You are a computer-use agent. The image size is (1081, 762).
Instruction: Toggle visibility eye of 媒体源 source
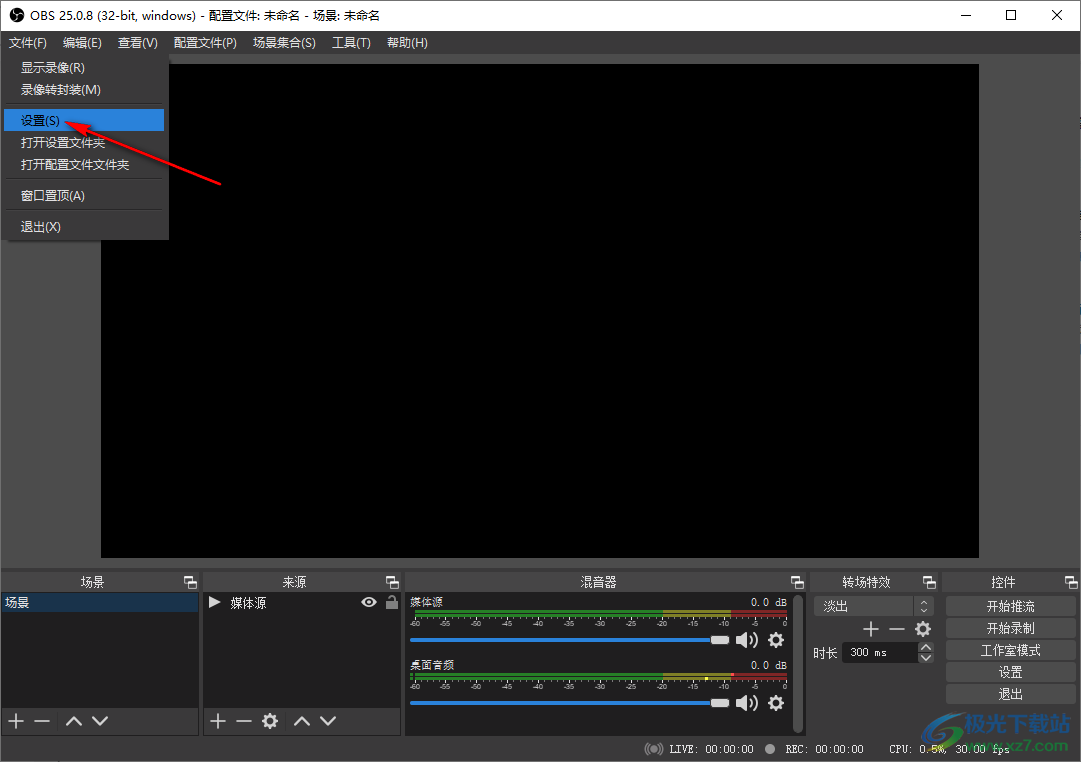pos(369,603)
